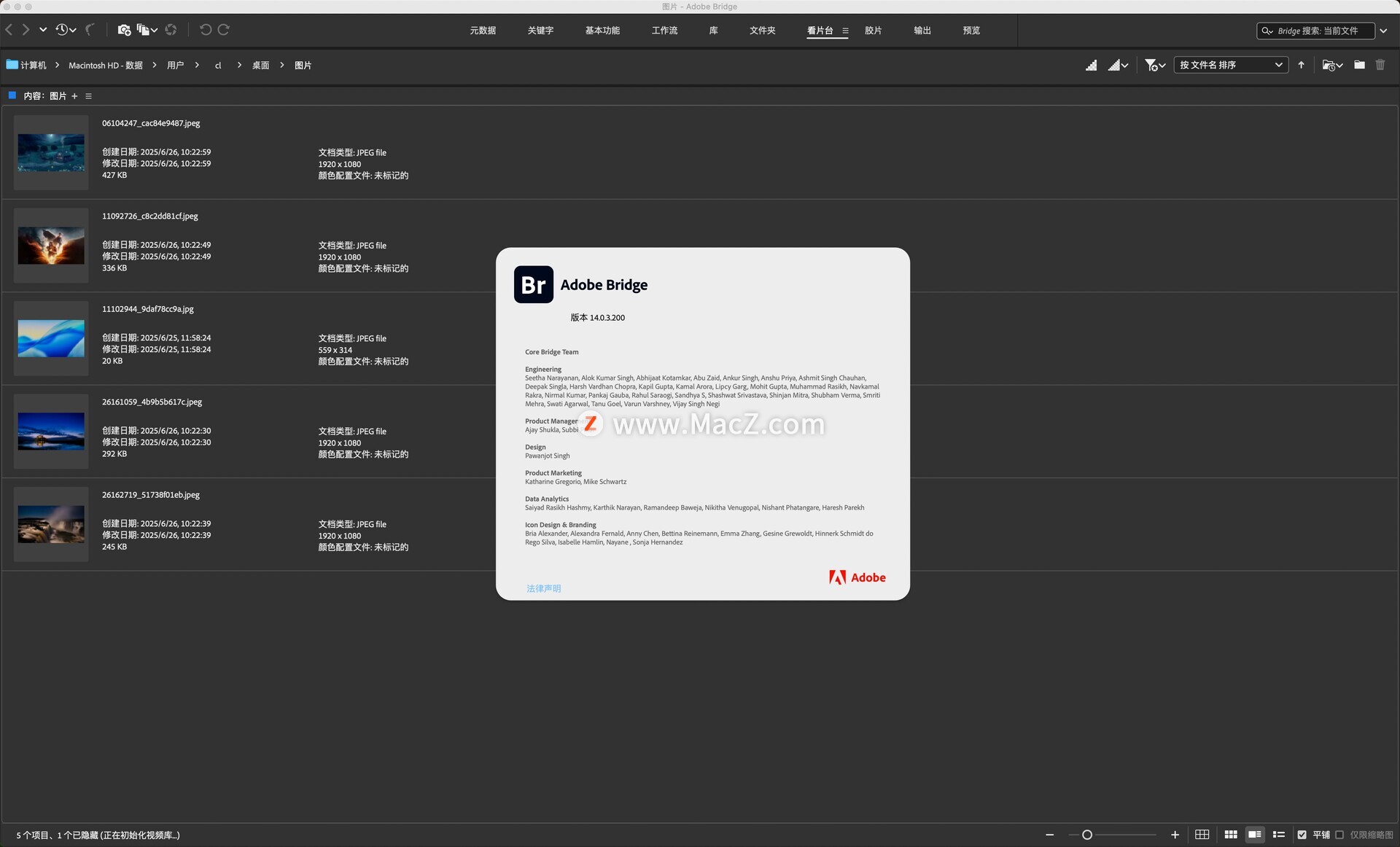Expand chevron after 桌面 breadcrumb
Image resolution: width=1400 pixels, height=847 pixels.
point(281,65)
